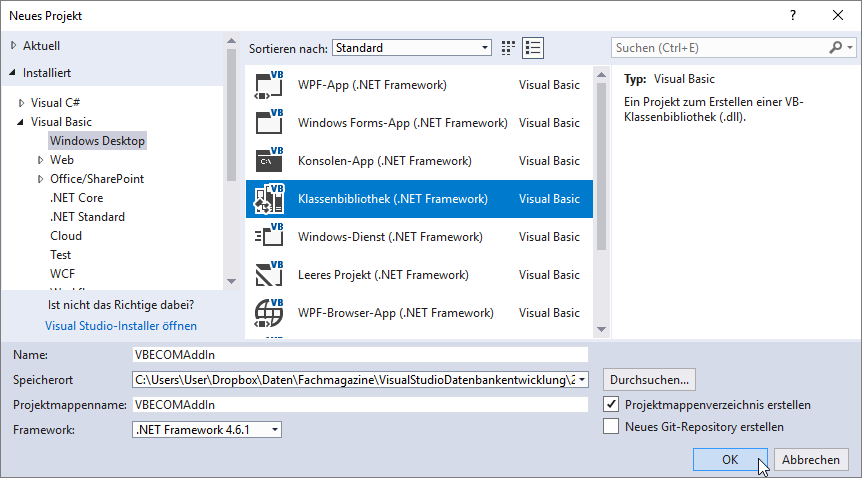Select Leeres Projekt (.NET Framework) template
Image resolution: width=862 pixels, height=478 pixels.
(419, 275)
